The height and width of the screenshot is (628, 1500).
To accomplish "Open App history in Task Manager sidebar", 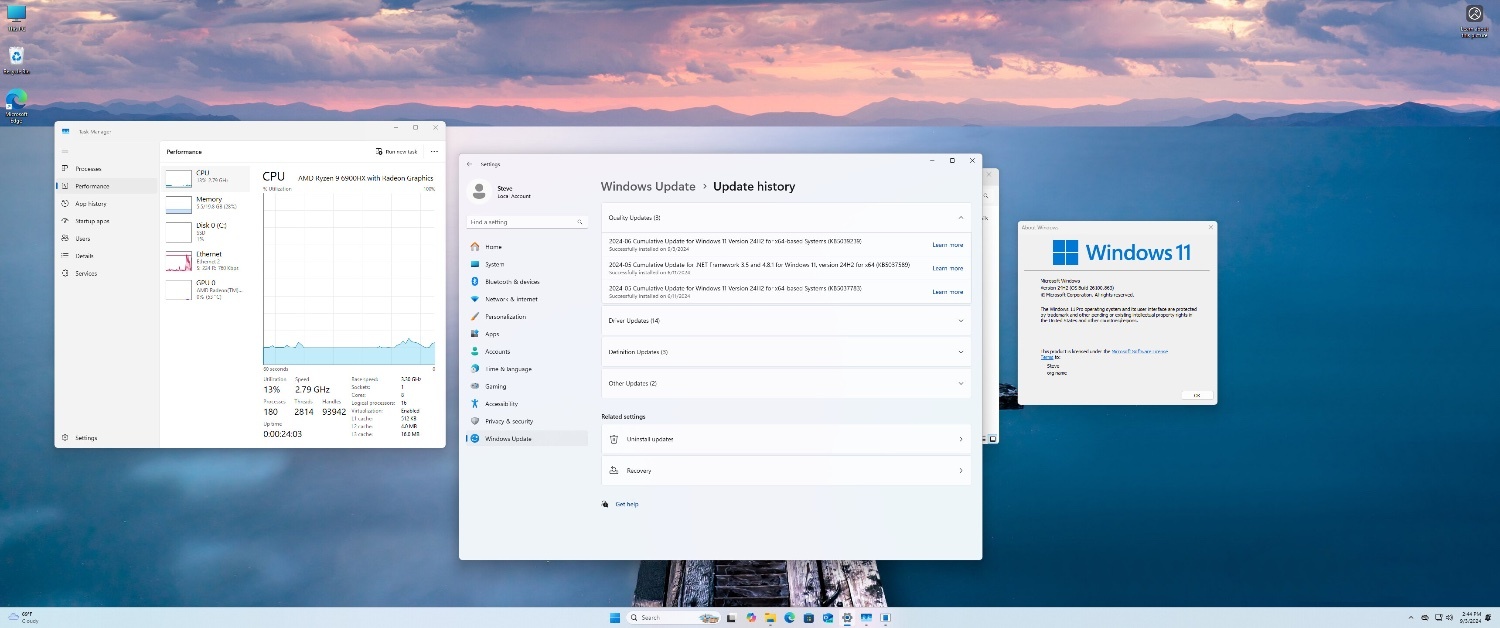I will tap(90, 204).
